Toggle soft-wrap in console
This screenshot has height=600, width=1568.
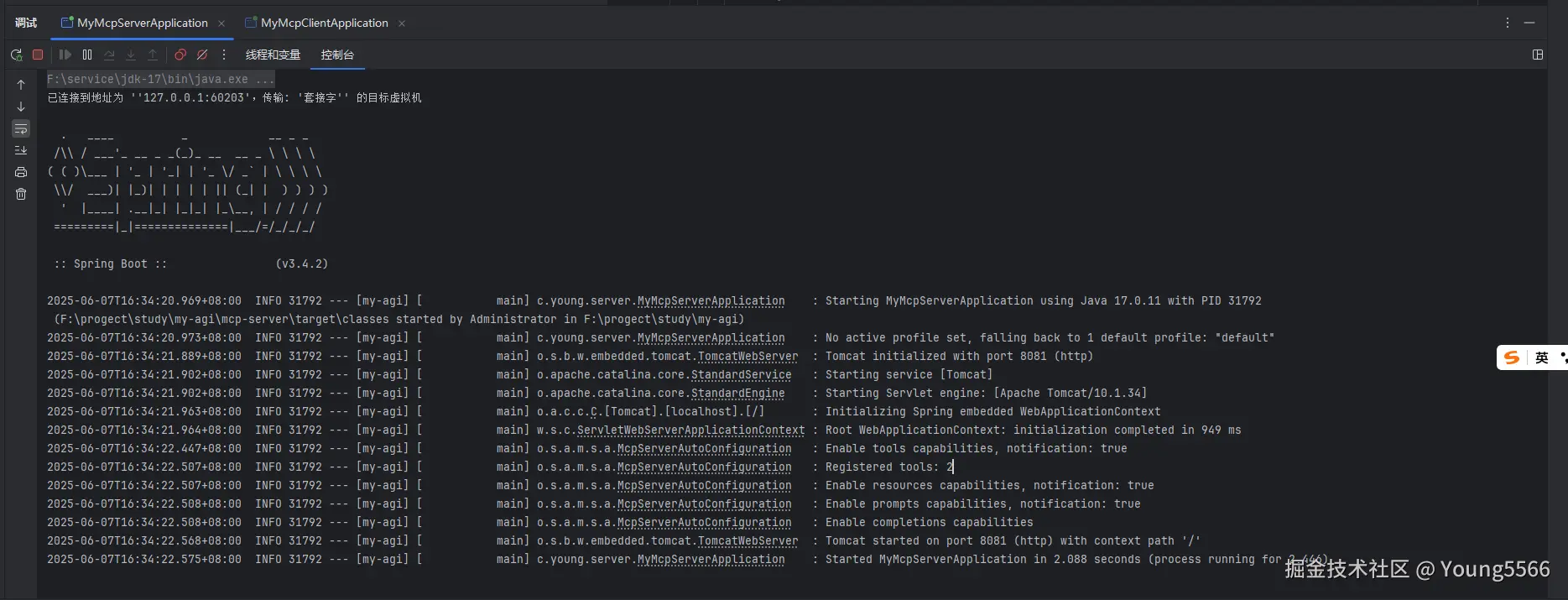(21, 128)
